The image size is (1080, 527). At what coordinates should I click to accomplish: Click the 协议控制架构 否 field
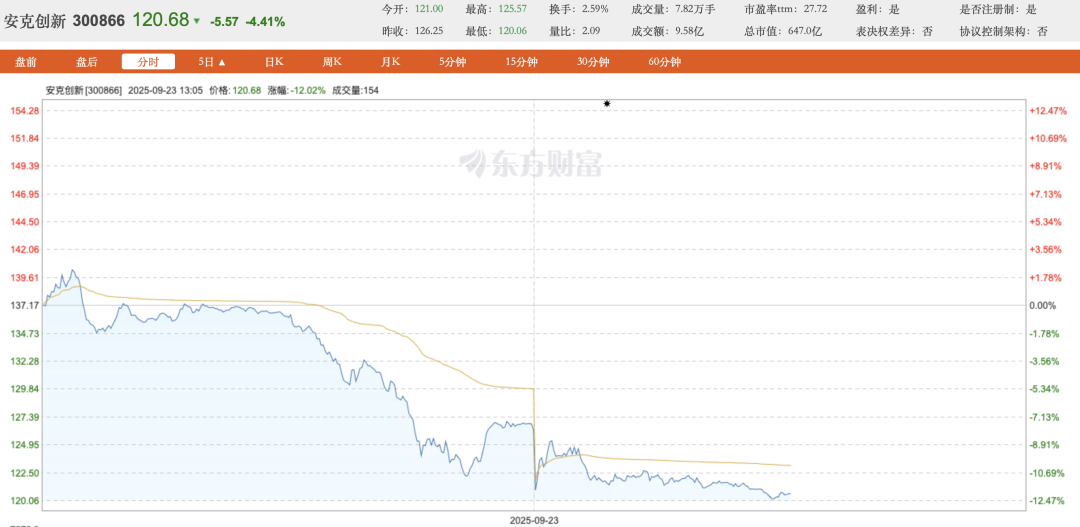pos(1004,32)
